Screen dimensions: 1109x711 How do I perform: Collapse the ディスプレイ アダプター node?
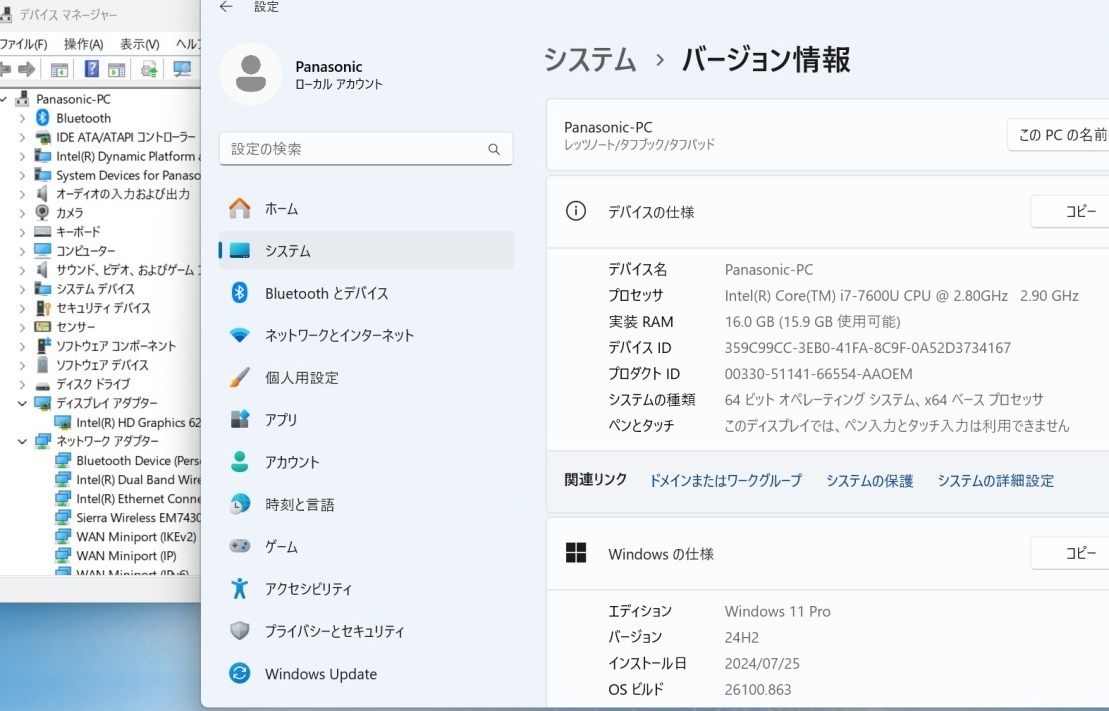22,403
